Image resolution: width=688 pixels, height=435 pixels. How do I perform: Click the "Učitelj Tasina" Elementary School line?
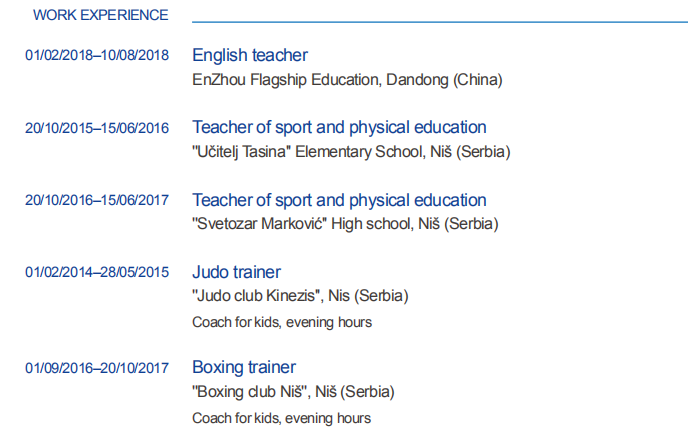pos(351,152)
